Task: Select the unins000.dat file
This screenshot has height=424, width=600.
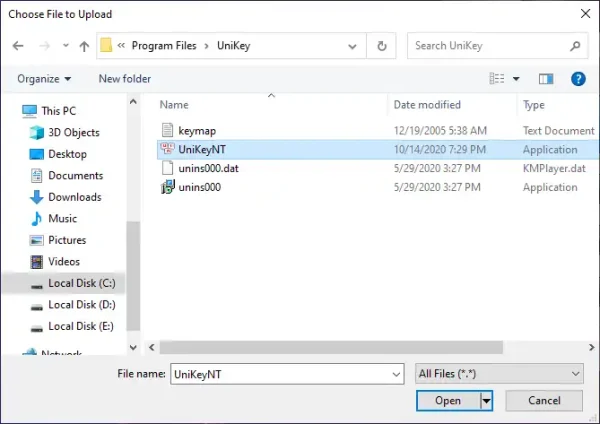Action: click(x=209, y=168)
